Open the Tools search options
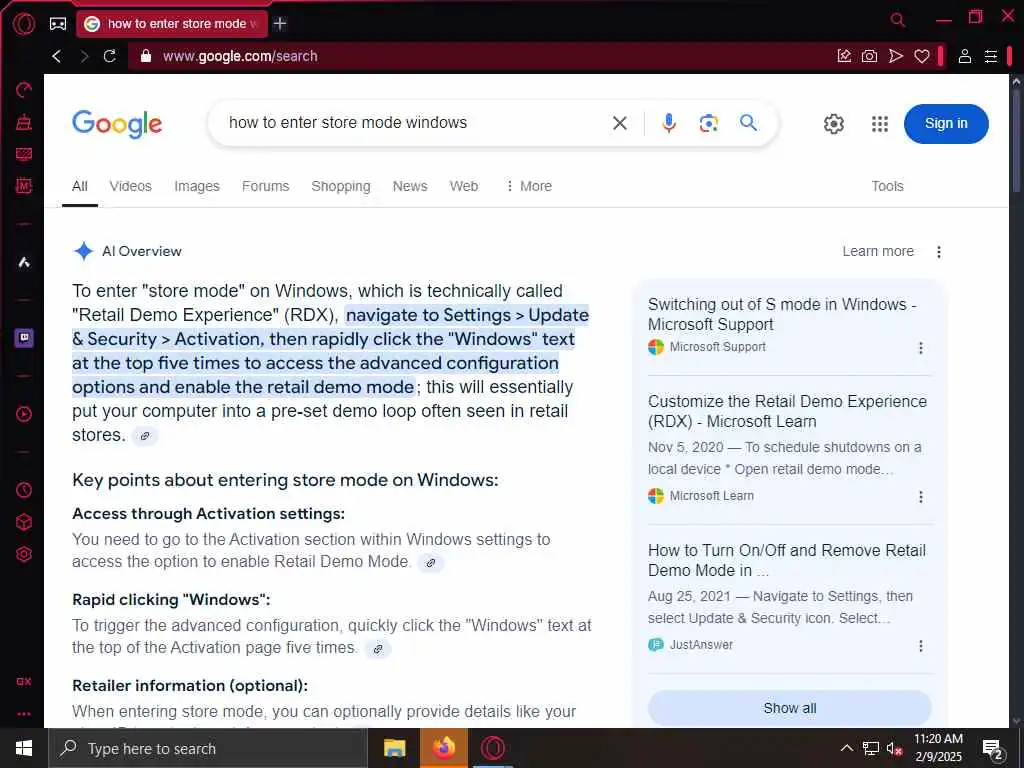Viewport: 1024px width, 768px height. tap(887, 186)
